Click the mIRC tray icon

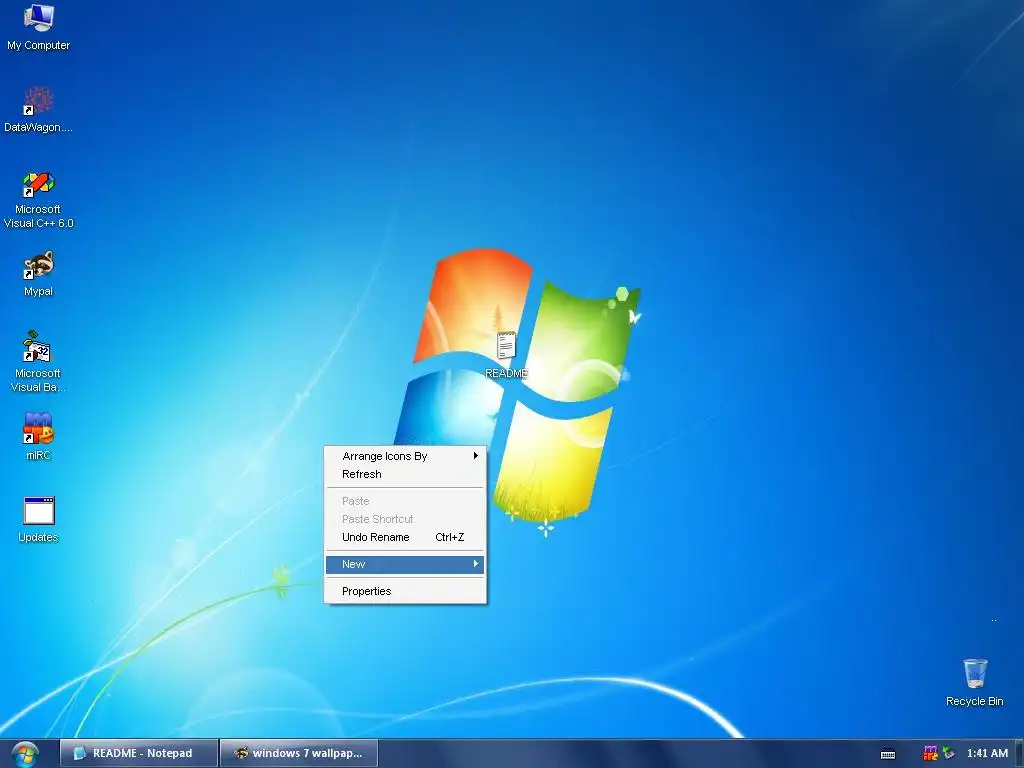[x=930, y=753]
